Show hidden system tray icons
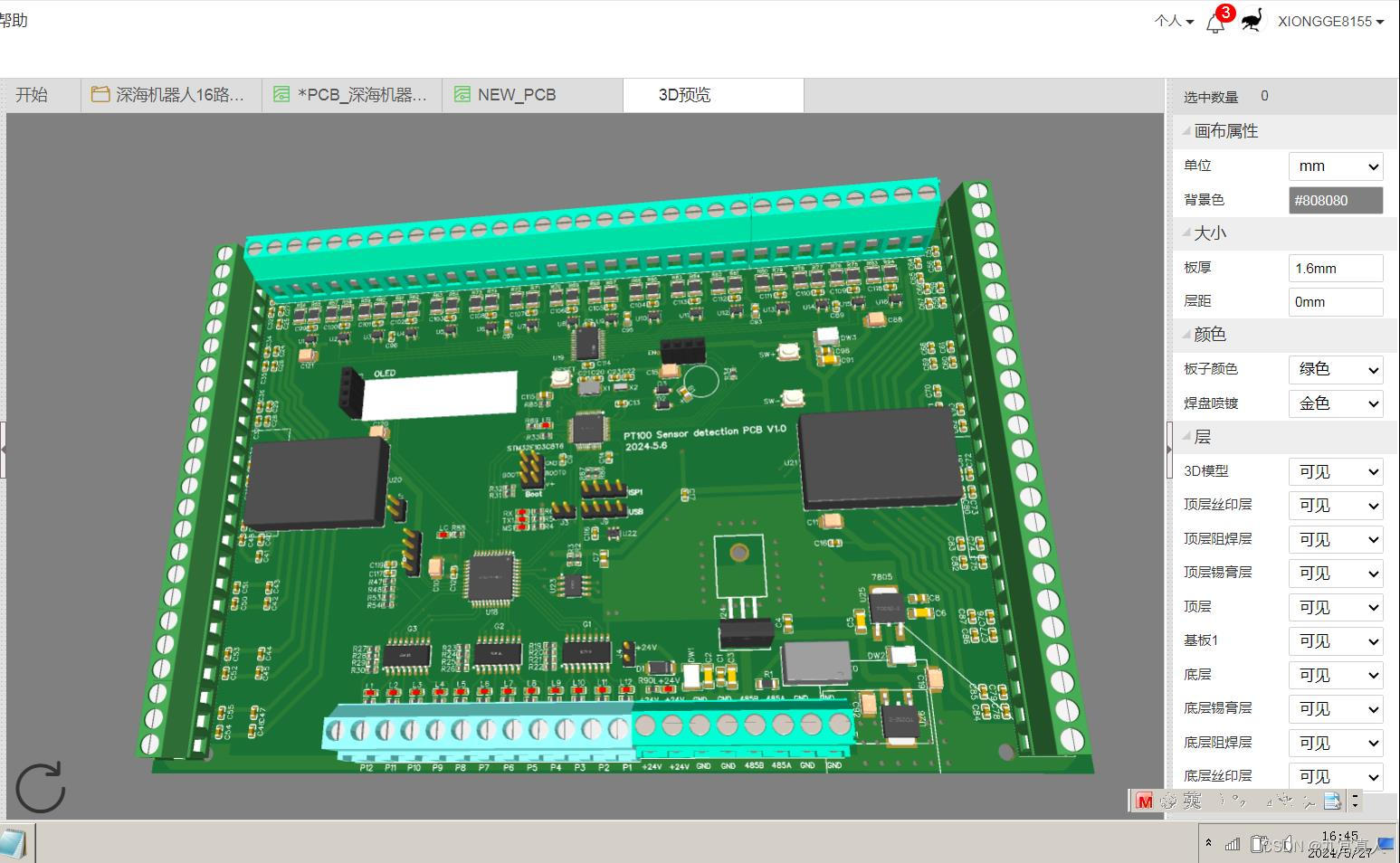This screenshot has width=1400, height=863. (1208, 843)
